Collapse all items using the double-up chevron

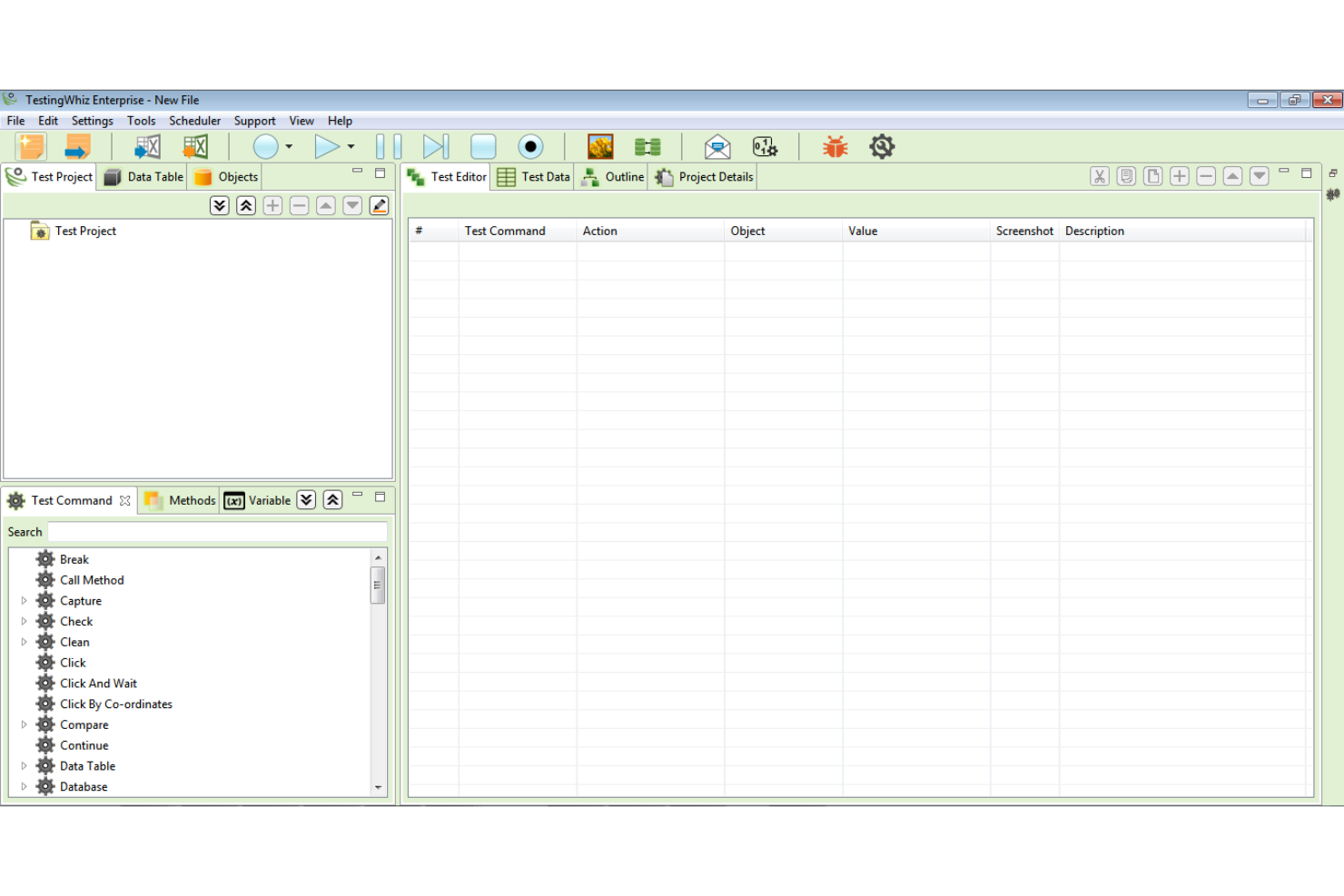tap(245, 205)
